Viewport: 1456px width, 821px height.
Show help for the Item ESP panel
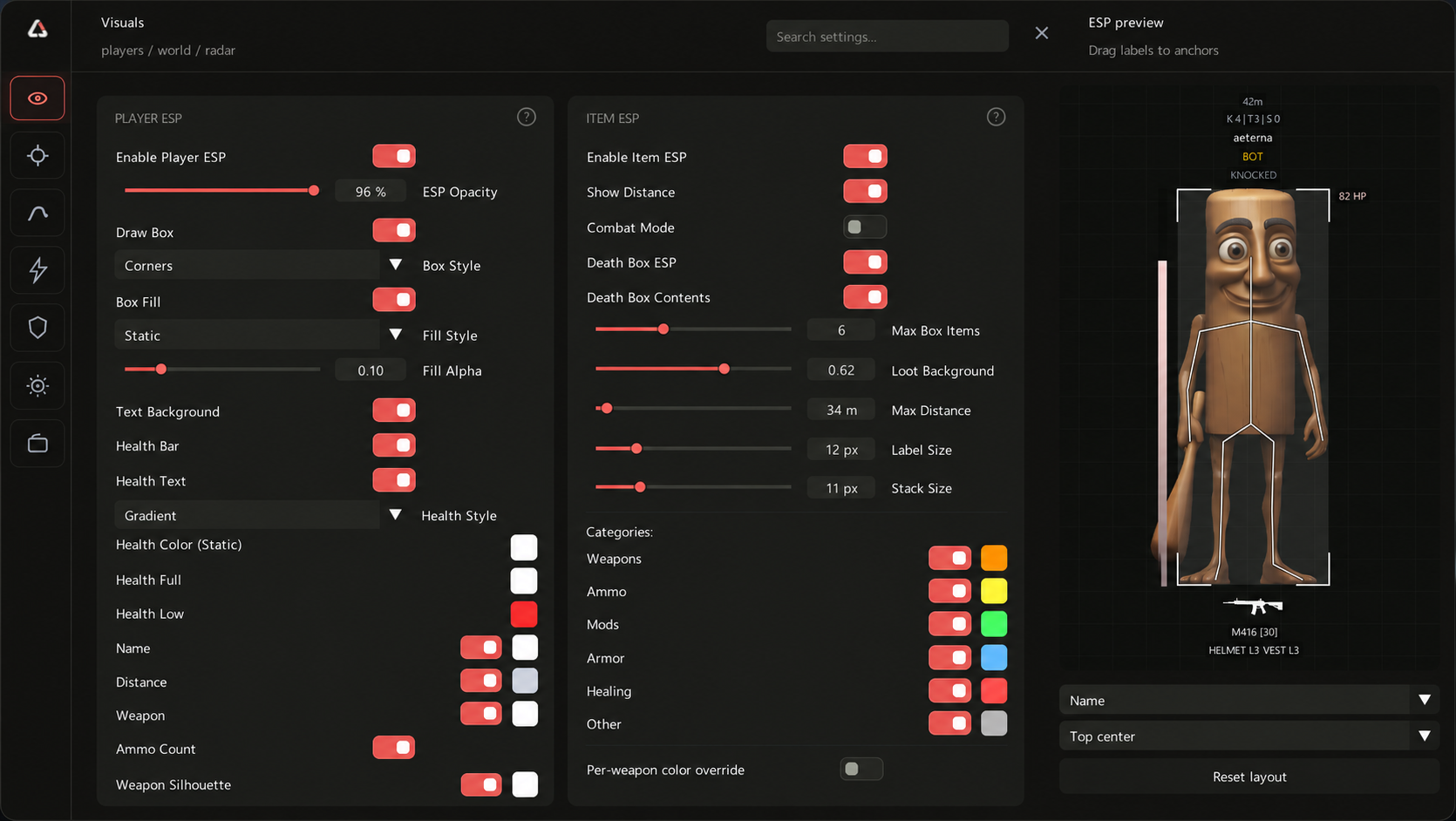click(996, 117)
